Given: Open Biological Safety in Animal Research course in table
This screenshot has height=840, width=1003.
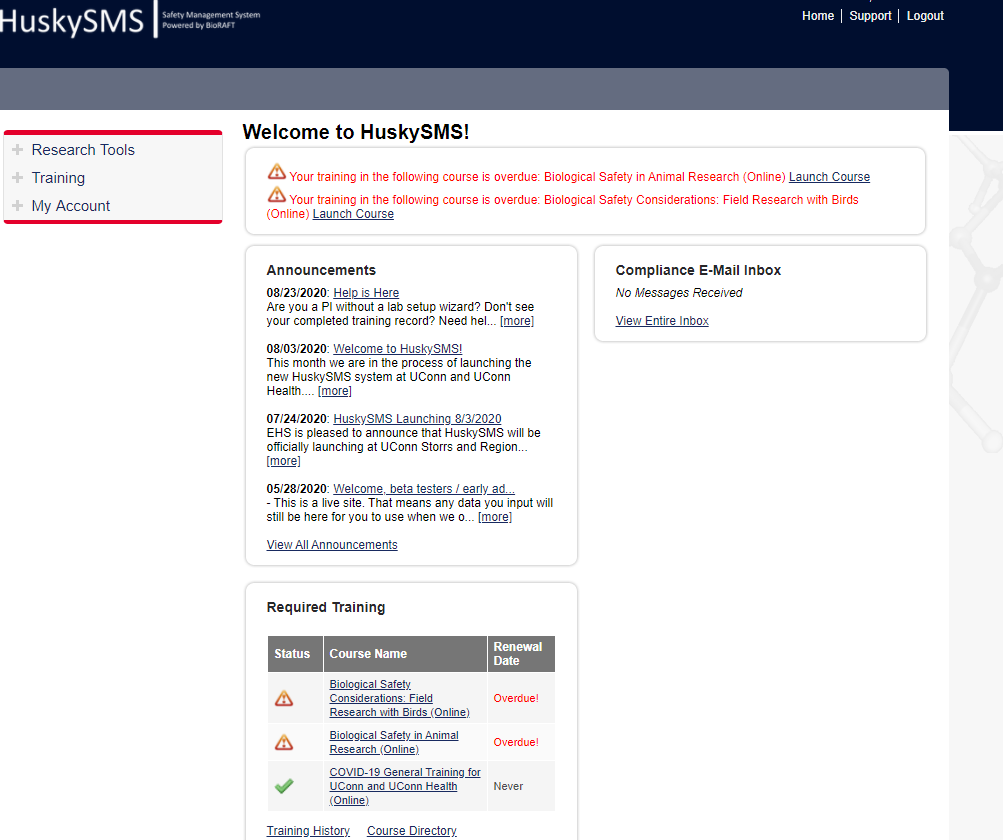Looking at the screenshot, I should pos(394,742).
